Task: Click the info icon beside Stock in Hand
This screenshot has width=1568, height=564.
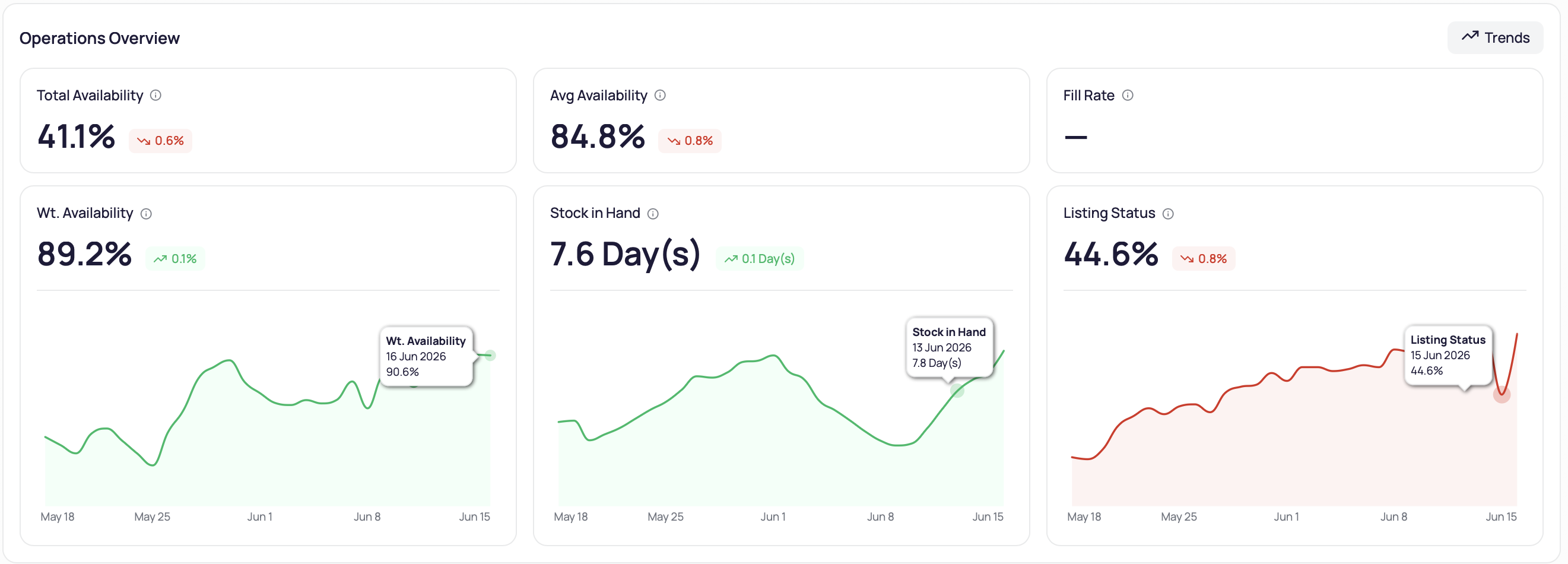Action: 653,214
